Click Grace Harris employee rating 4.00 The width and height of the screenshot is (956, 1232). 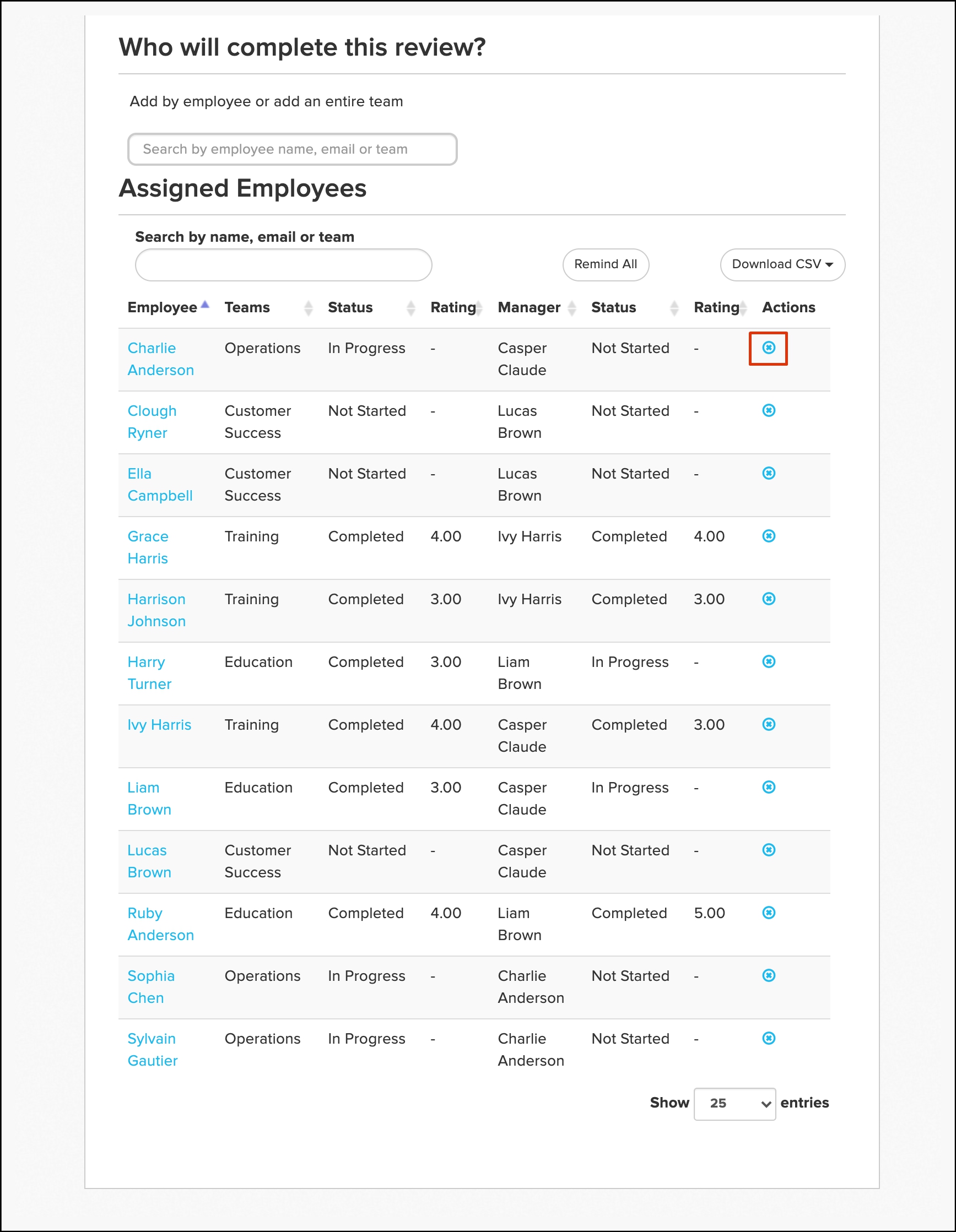[x=446, y=536]
